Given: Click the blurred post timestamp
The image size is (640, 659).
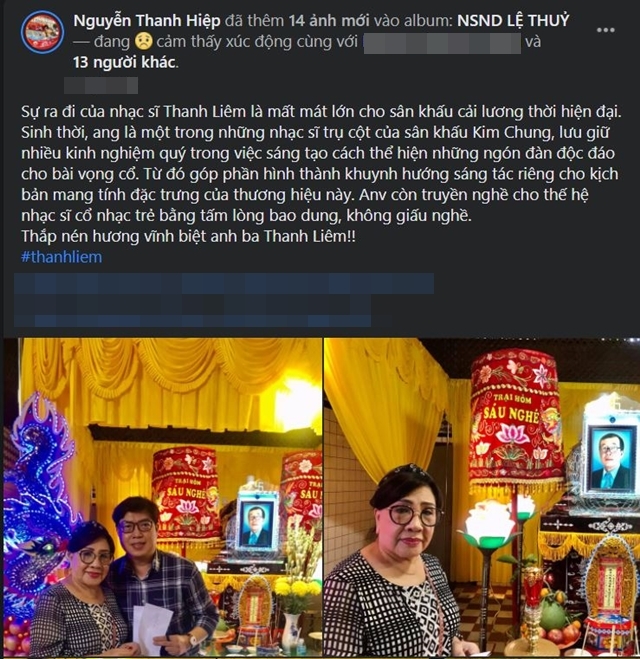Looking at the screenshot, I should coord(101,85).
